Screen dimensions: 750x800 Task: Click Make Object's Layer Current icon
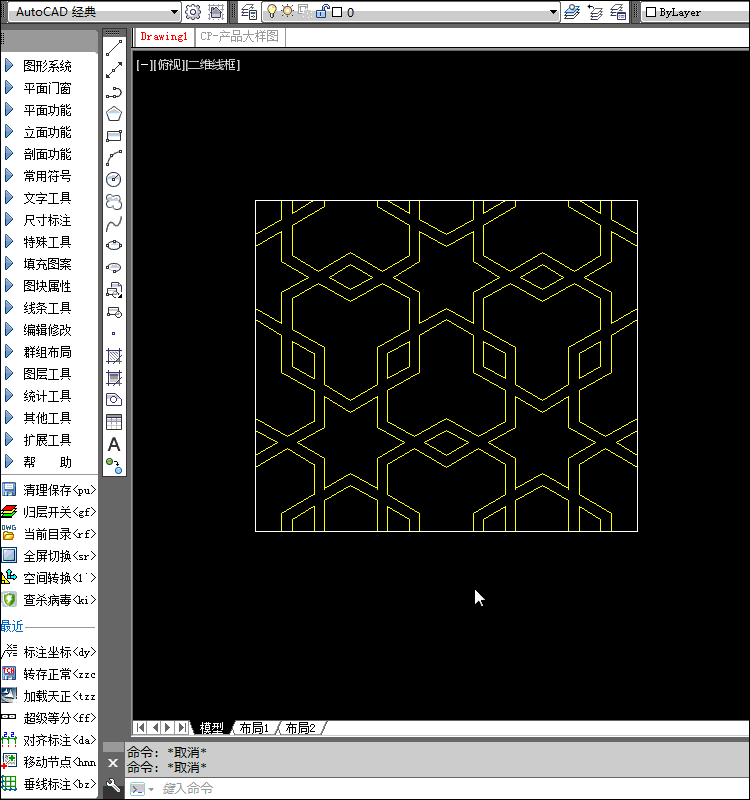tap(572, 12)
